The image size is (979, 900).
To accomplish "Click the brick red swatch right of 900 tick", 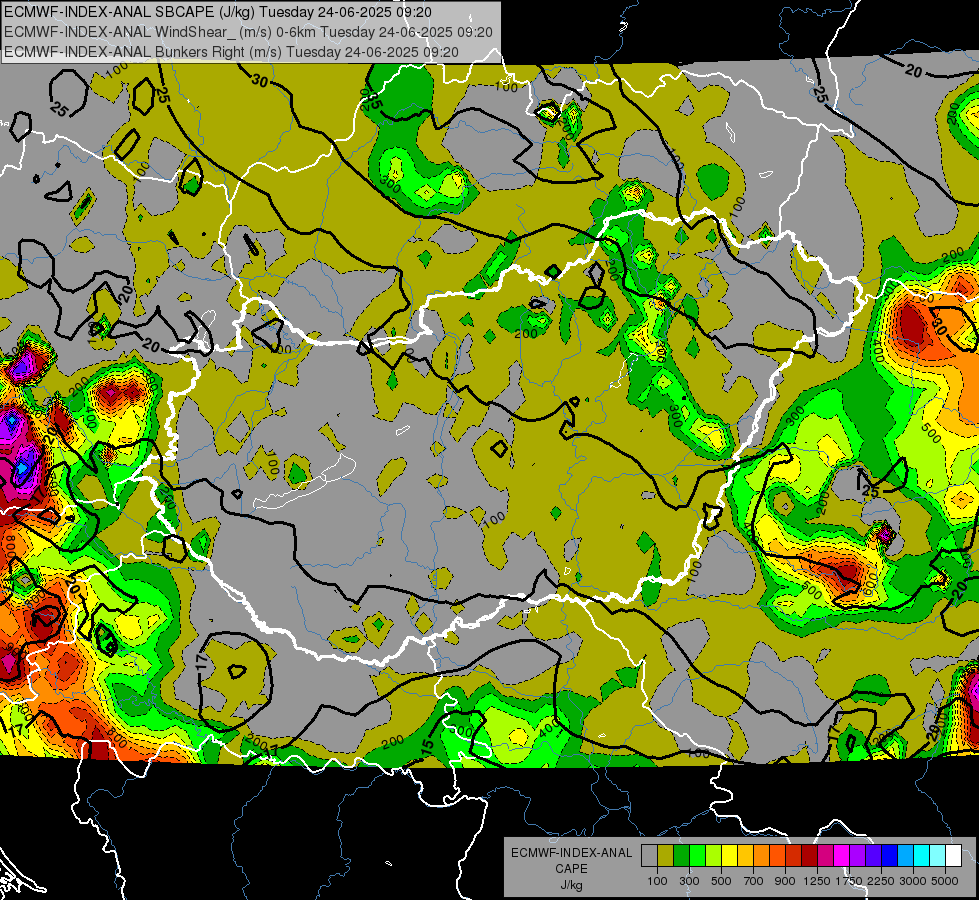I will 794,856.
